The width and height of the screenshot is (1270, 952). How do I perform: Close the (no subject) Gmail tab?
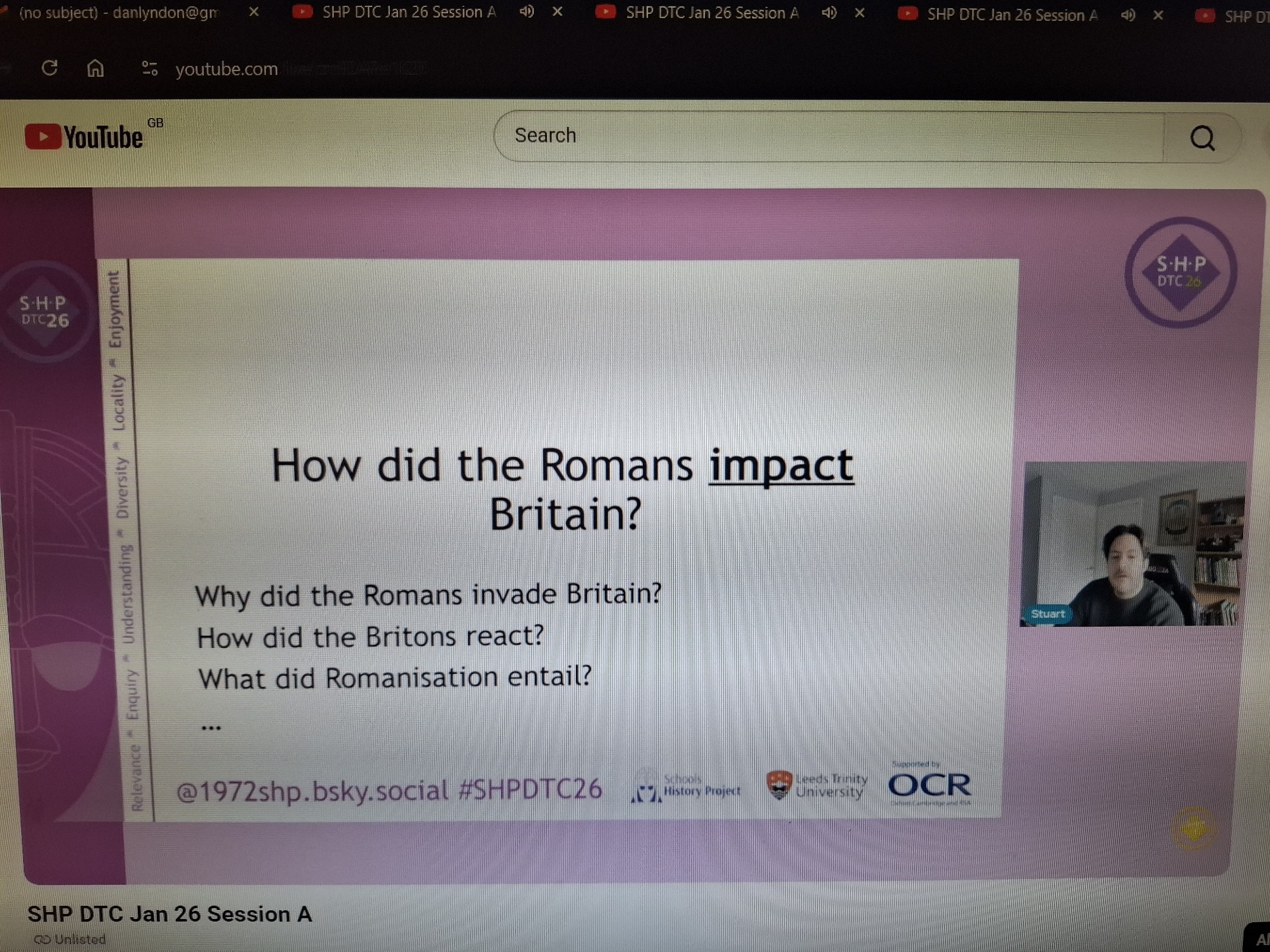coord(253,12)
